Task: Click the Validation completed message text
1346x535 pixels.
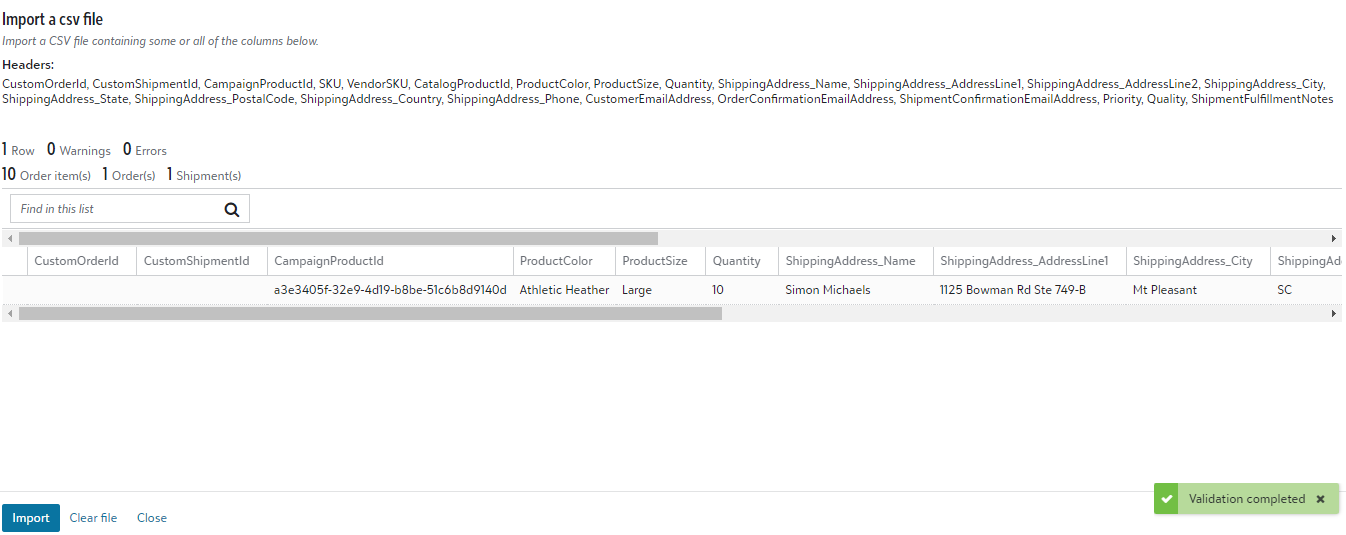Action: 1247,499
